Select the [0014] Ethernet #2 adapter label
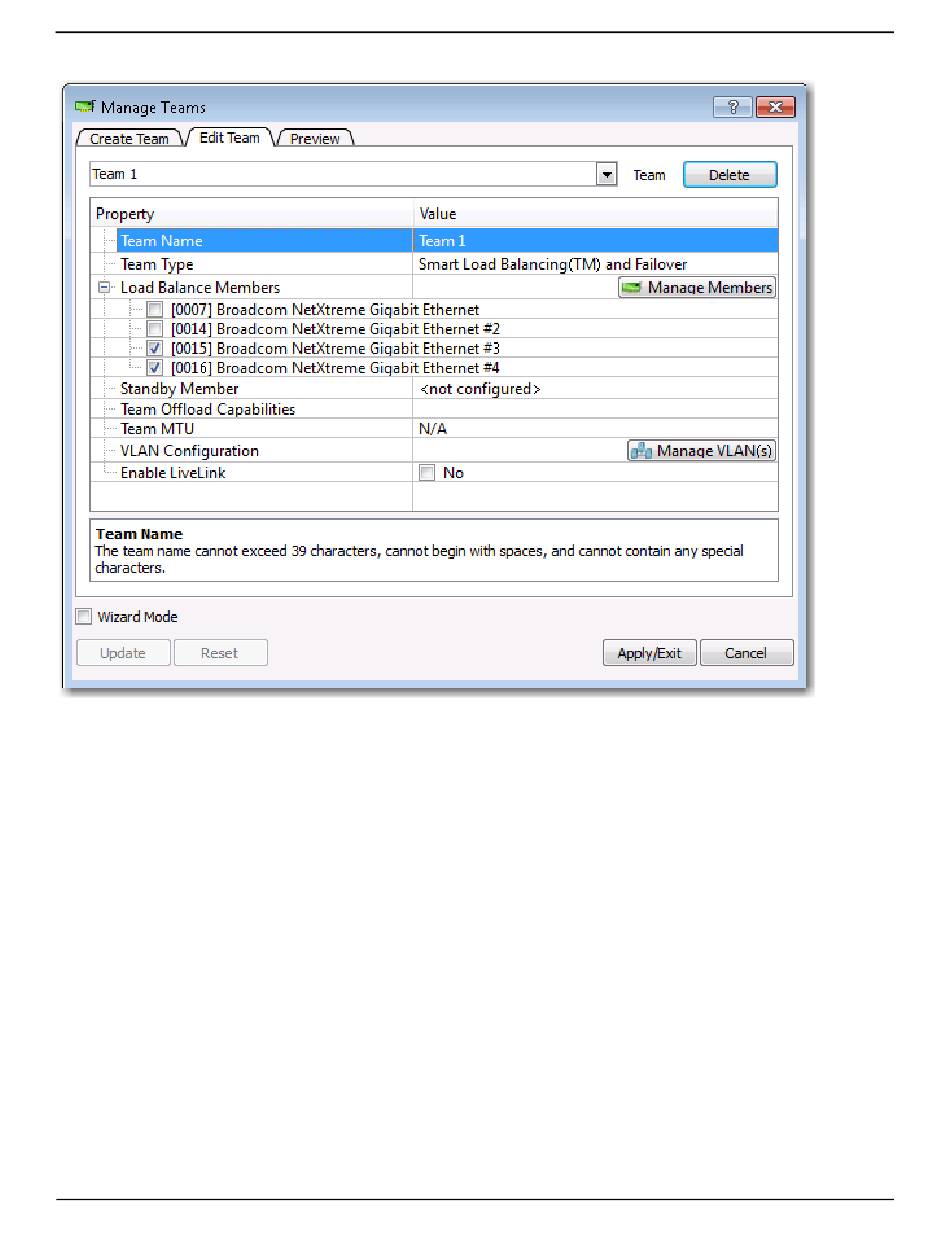The width and height of the screenshot is (950, 1260). tap(335, 329)
